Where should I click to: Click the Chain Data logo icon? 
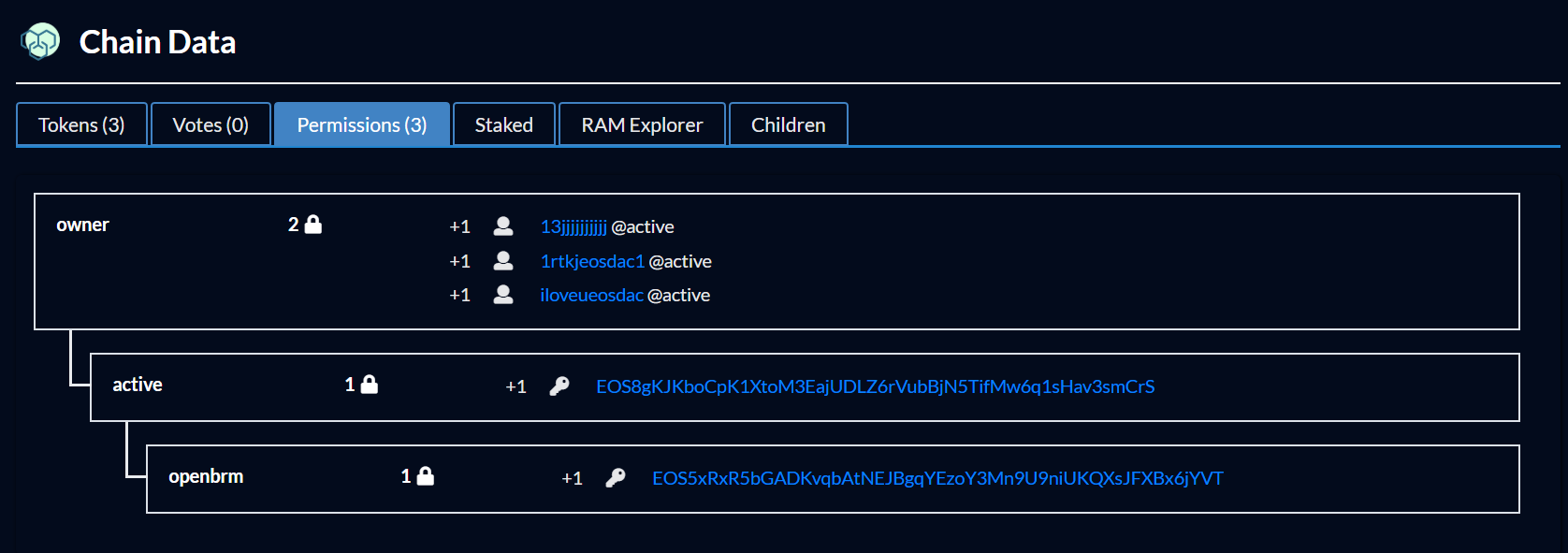tap(40, 41)
